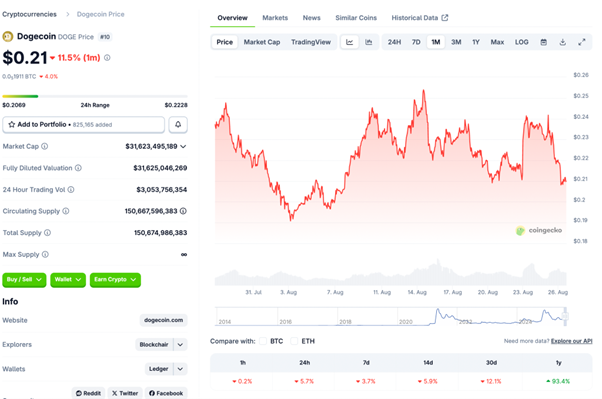This screenshot has height=399, width=602.
Task: Click the price alert bell icon
Action: pos(178,124)
